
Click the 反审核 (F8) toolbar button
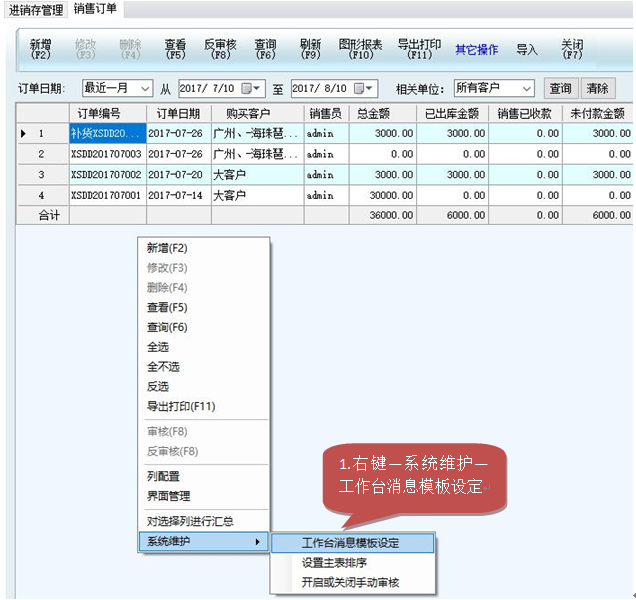(220, 50)
